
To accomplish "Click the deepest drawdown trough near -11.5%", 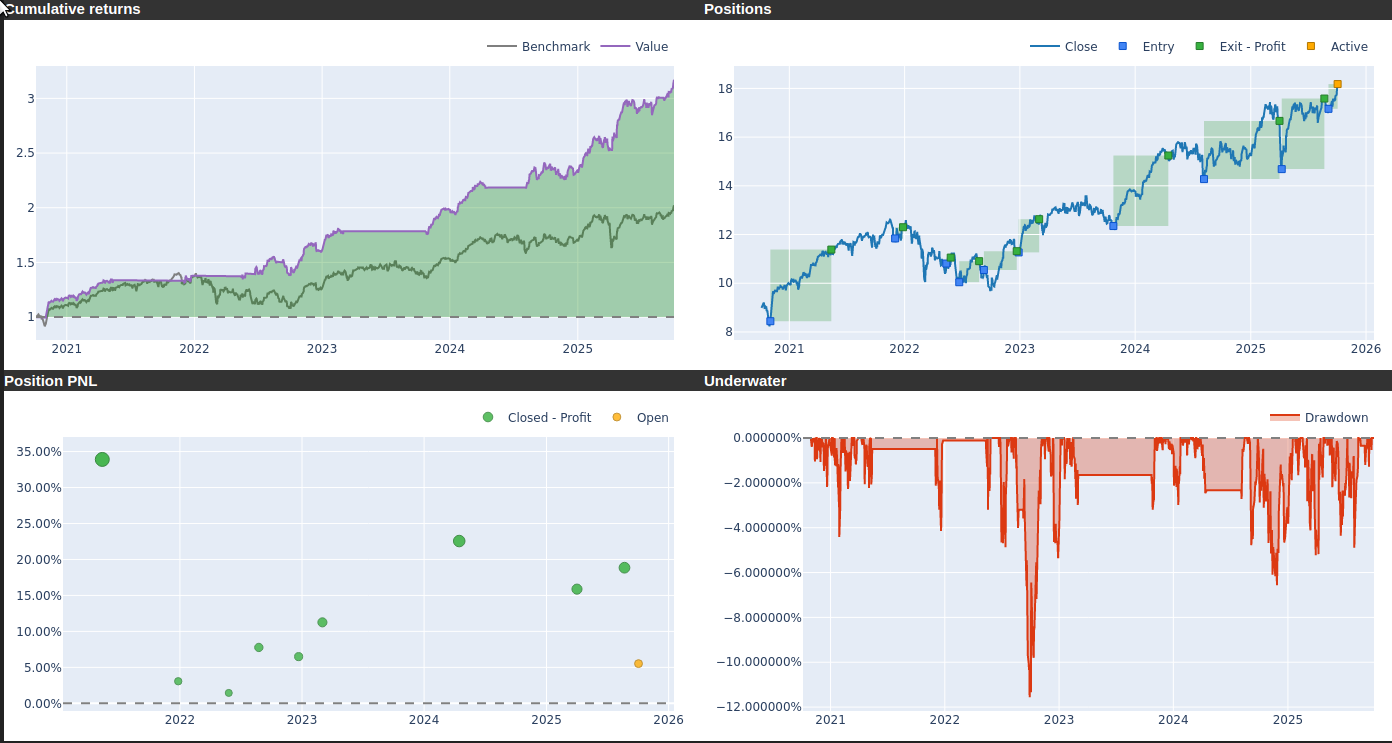I will point(1030,694).
